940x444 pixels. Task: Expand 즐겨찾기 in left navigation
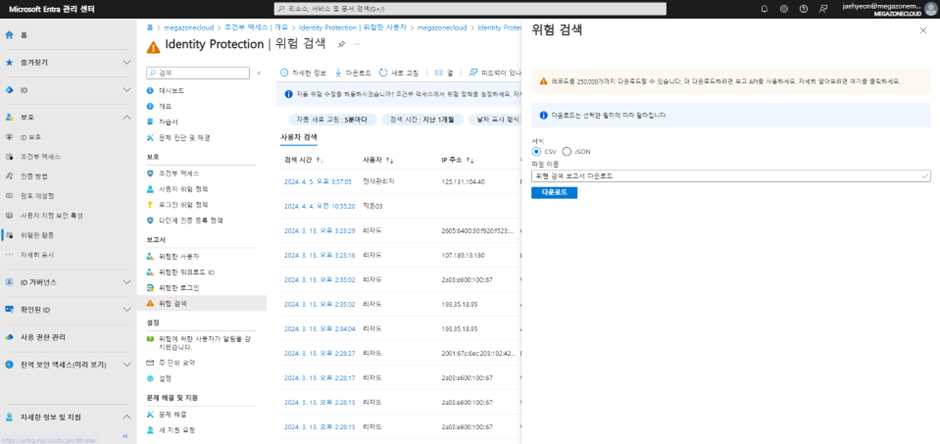pos(127,62)
